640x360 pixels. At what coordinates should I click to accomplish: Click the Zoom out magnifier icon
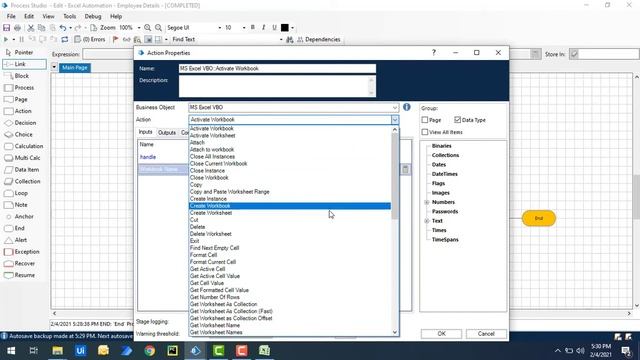click(x=158, y=28)
